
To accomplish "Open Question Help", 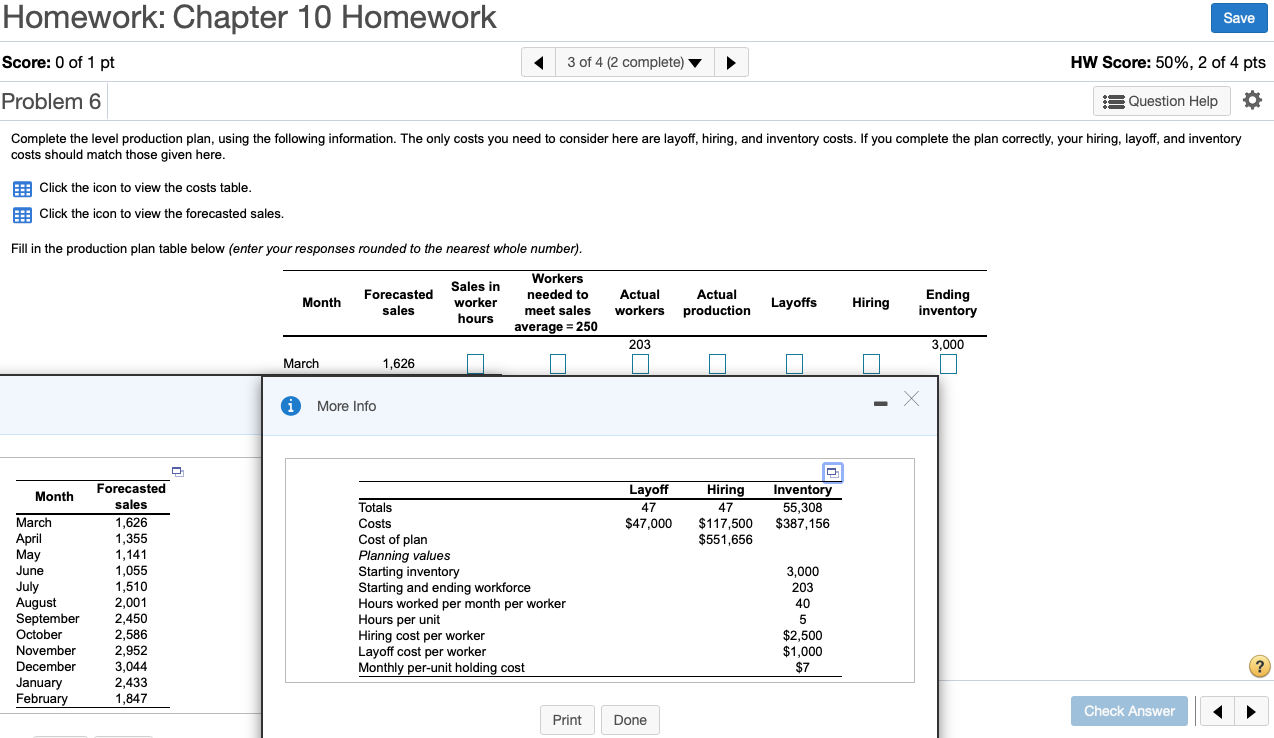I will click(1161, 101).
